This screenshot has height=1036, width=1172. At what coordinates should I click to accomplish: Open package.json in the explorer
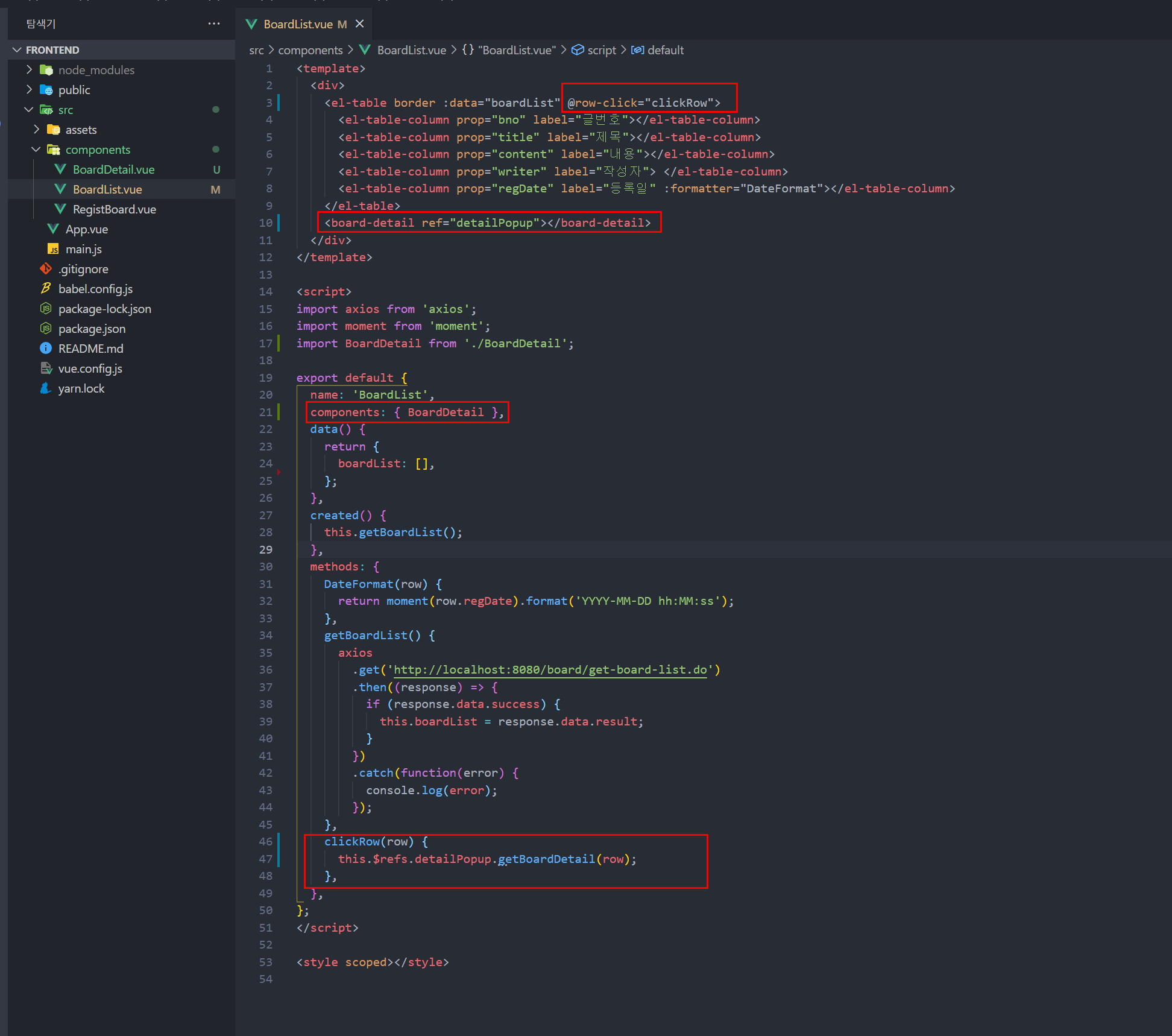click(x=92, y=329)
